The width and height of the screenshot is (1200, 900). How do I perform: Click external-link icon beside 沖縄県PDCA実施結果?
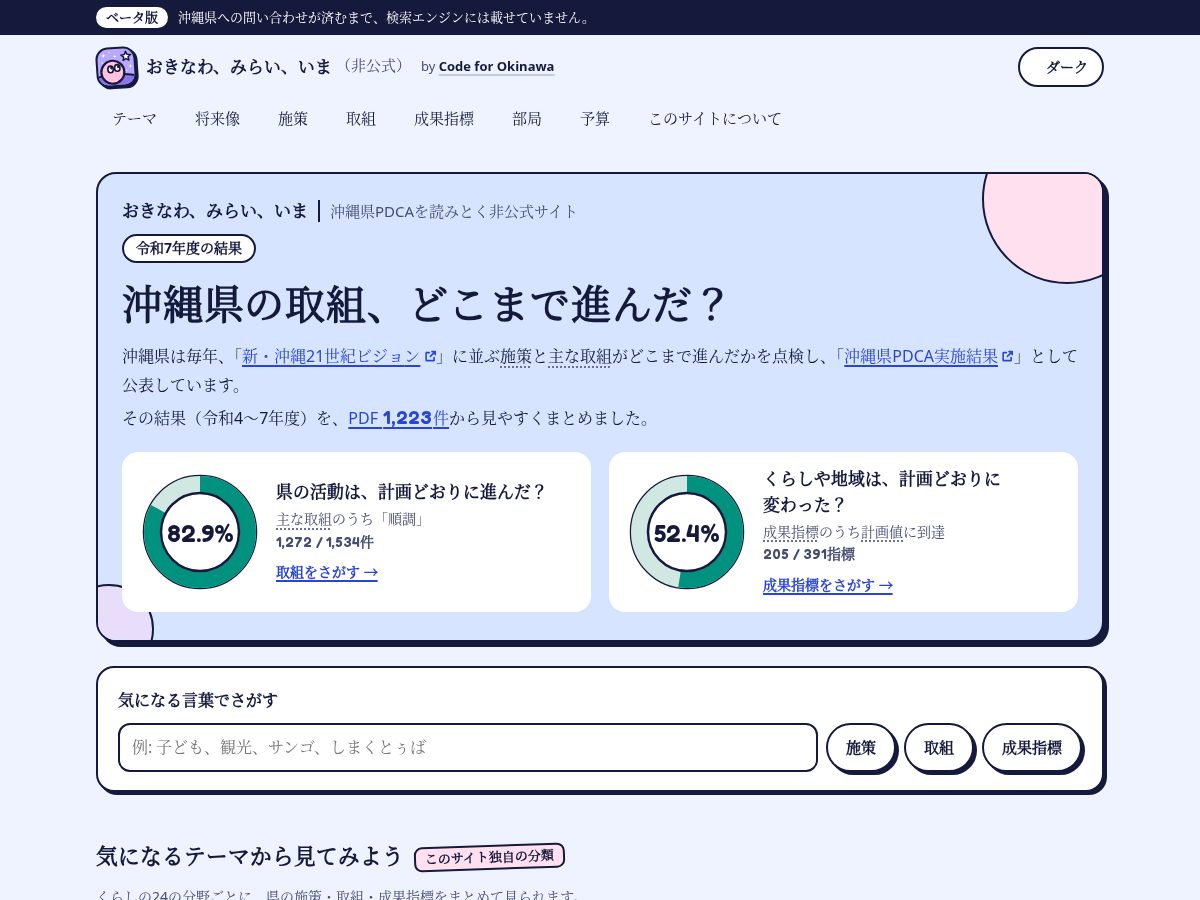pyautogui.click(x=1008, y=356)
